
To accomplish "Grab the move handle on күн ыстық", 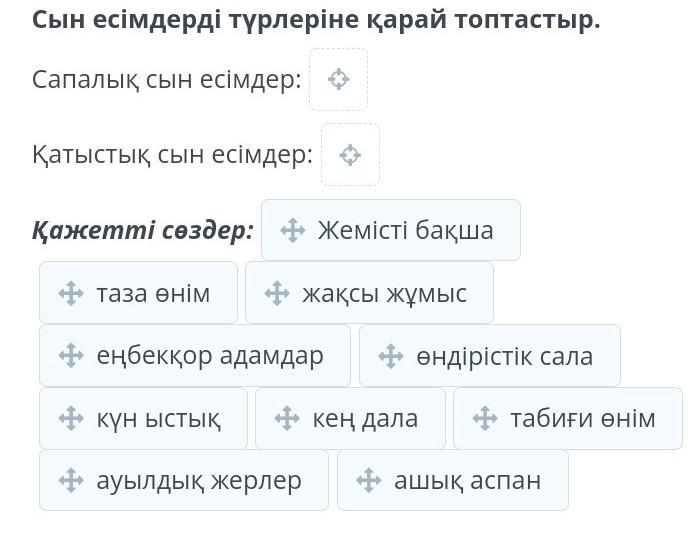I will click(71, 418).
